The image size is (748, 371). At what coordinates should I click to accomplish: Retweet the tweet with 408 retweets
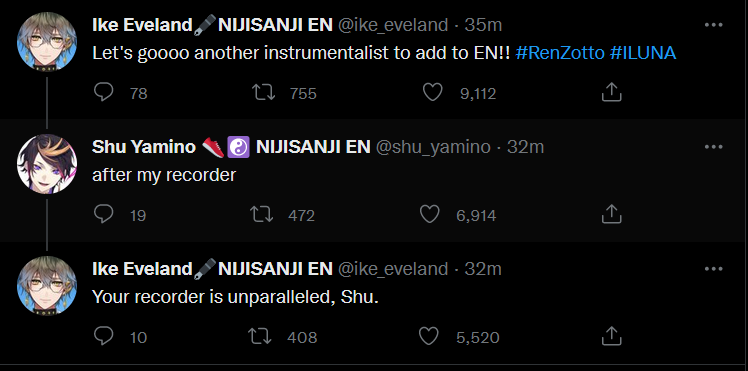[260, 336]
